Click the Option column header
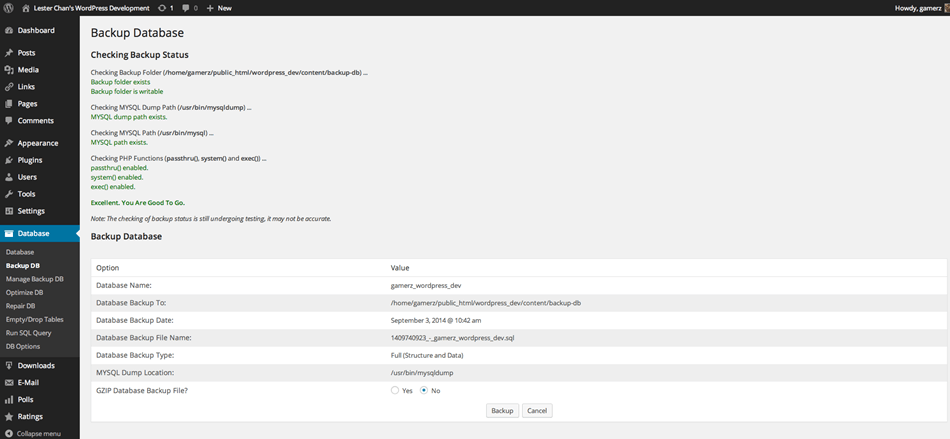This screenshot has width=950, height=439. [x=108, y=268]
